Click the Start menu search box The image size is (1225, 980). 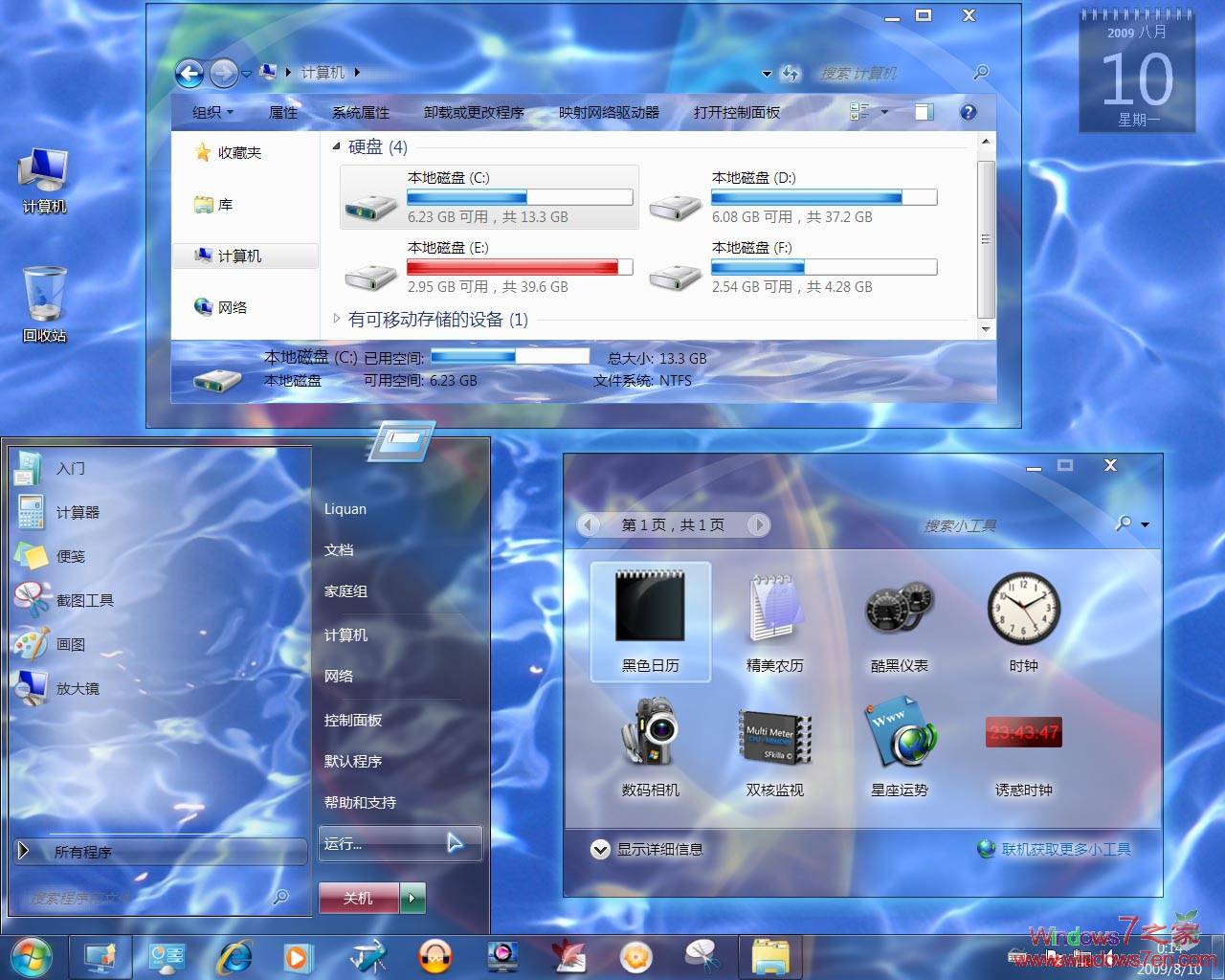click(153, 898)
